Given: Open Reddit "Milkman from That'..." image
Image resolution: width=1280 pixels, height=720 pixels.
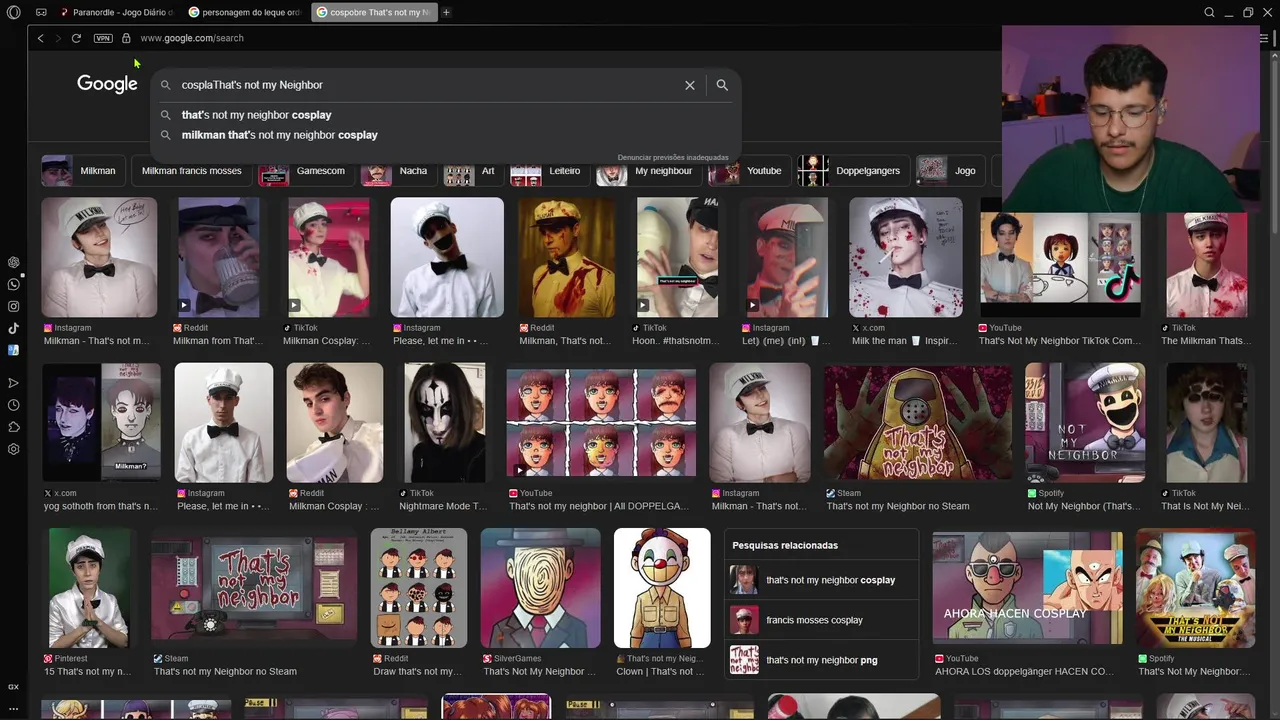Looking at the screenshot, I should point(218,257).
